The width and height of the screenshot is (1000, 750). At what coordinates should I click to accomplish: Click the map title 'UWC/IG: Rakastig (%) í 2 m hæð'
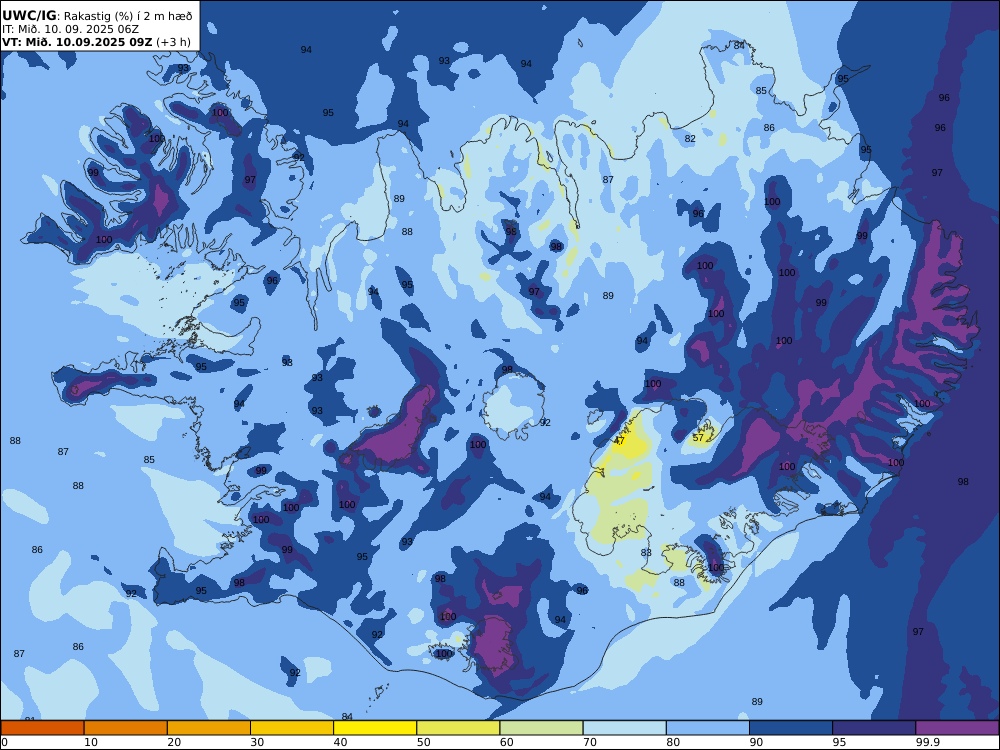[97, 15]
